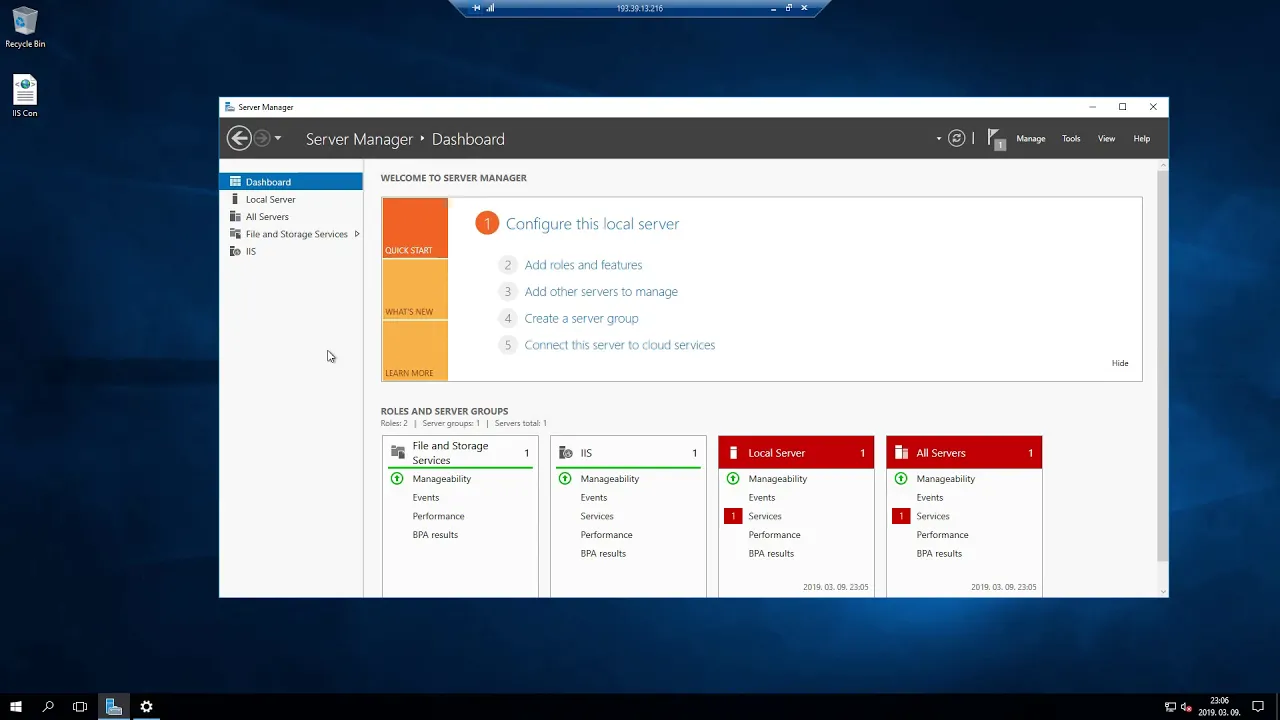The width and height of the screenshot is (1280, 720).
Task: Click Performance in the All Servers tile
Action: click(942, 535)
